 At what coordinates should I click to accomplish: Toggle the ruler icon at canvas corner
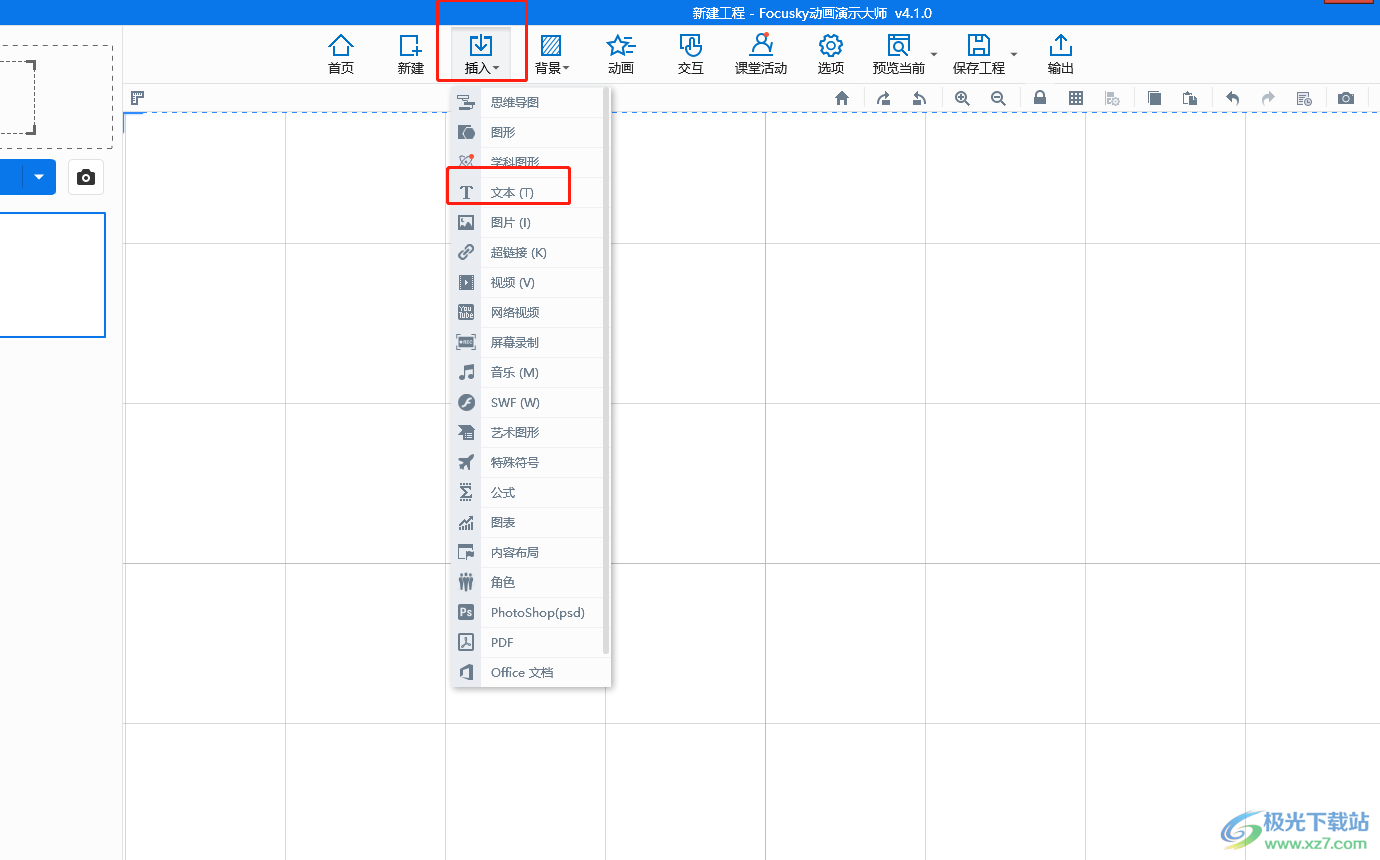[x=138, y=98]
